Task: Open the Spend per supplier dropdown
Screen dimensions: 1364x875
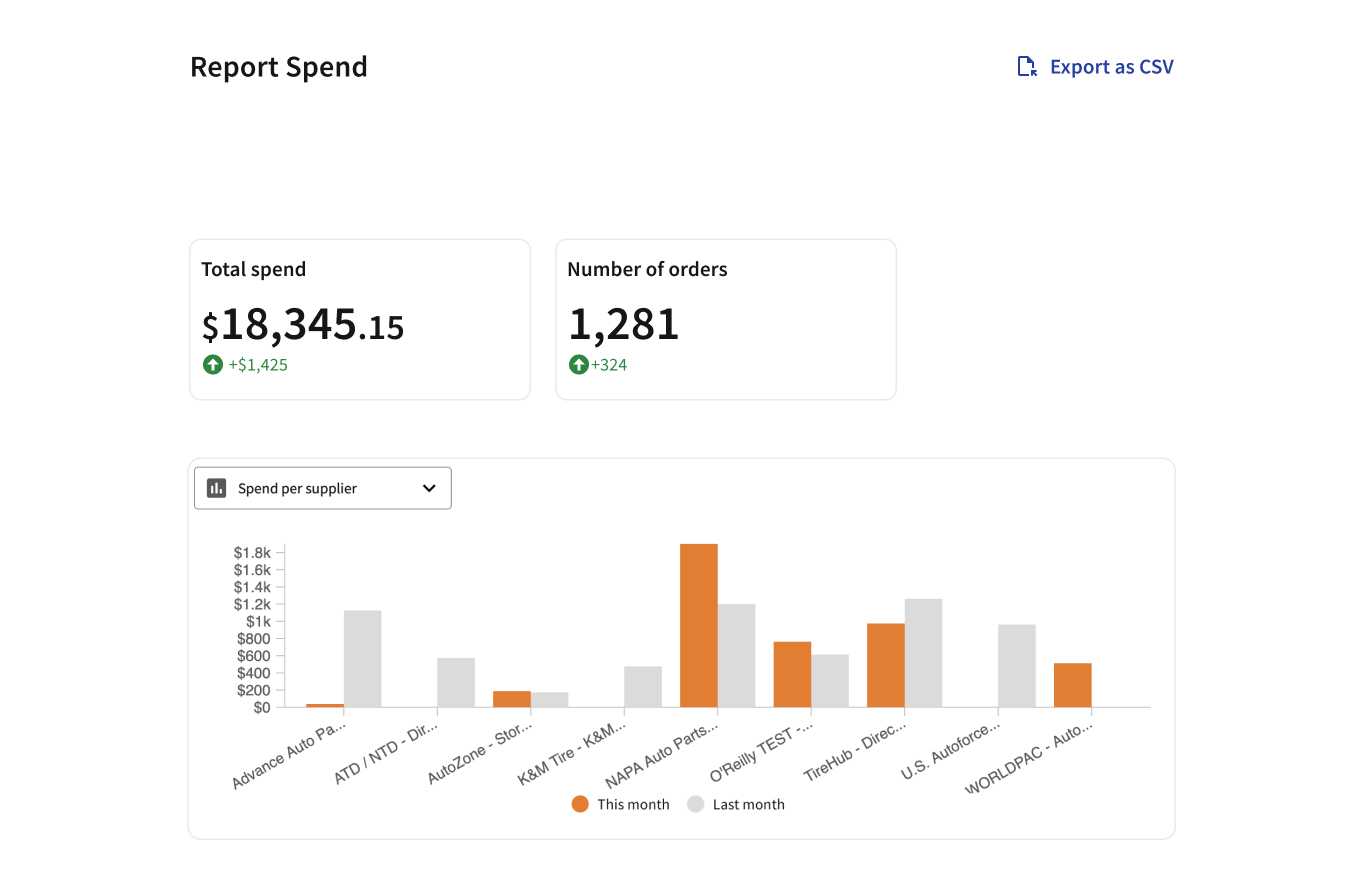Action: (x=322, y=488)
